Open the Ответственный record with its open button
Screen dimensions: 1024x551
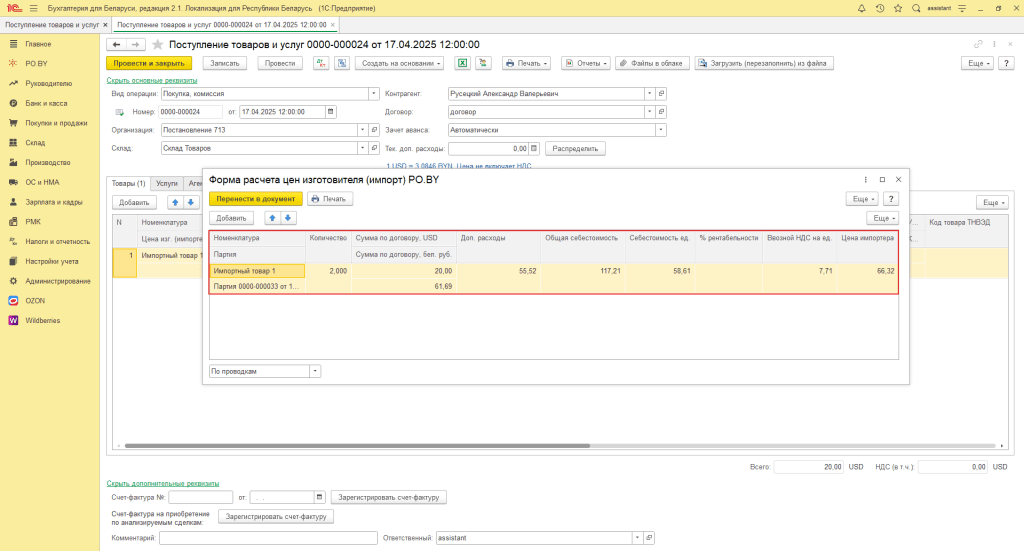[648, 538]
